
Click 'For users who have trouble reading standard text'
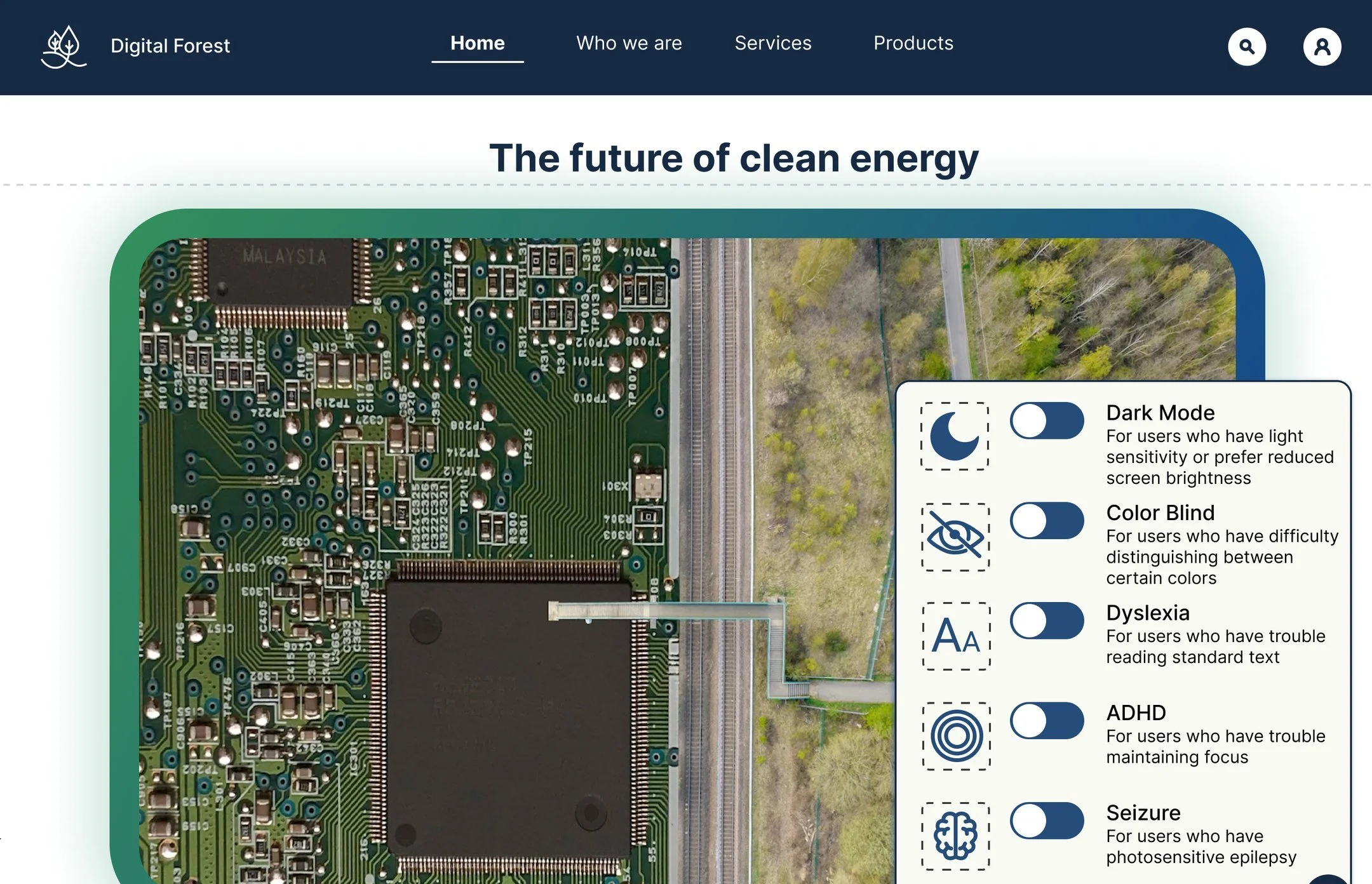1216,646
